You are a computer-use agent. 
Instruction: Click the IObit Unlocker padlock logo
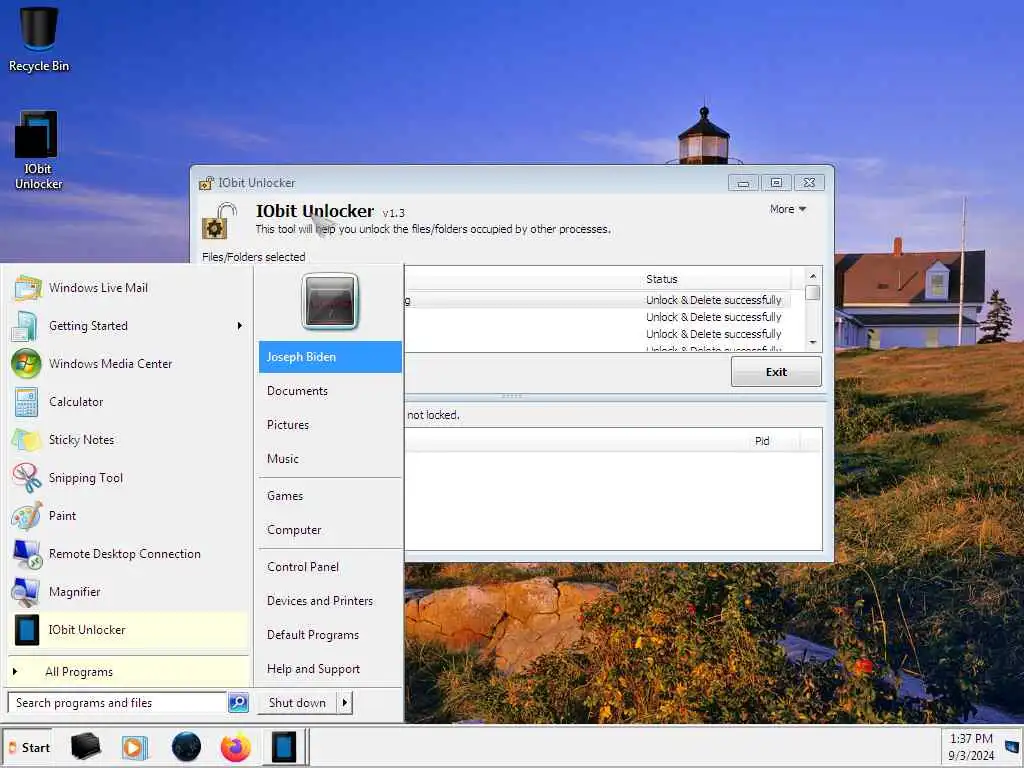[219, 221]
